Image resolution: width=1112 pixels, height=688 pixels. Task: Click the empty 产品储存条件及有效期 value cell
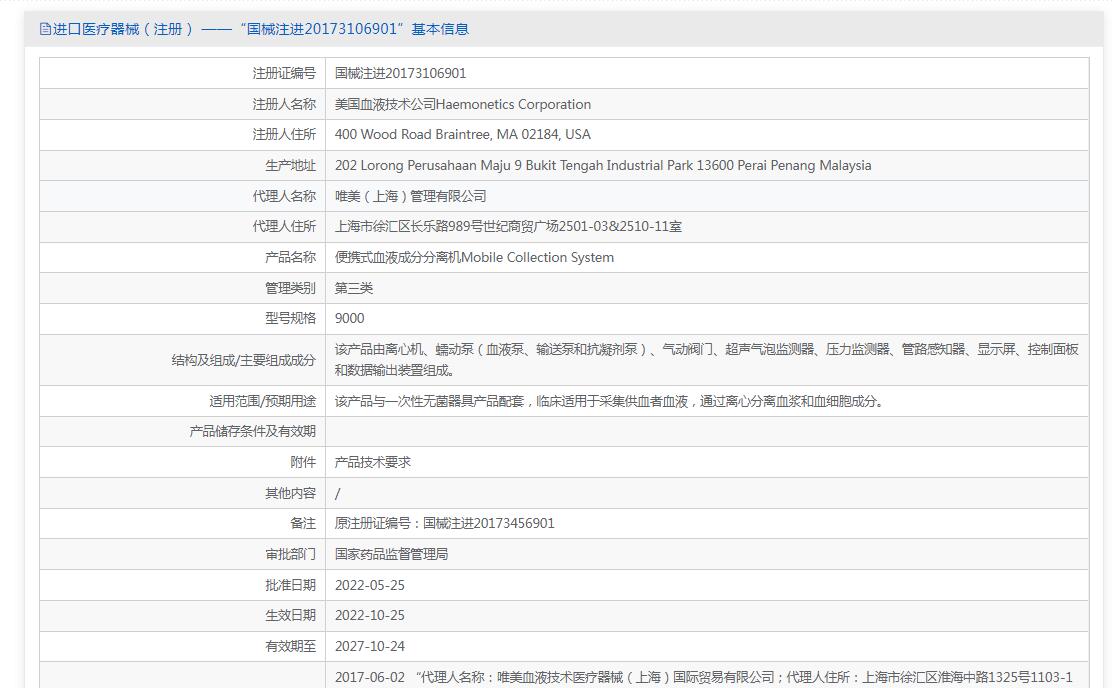tap(706, 431)
